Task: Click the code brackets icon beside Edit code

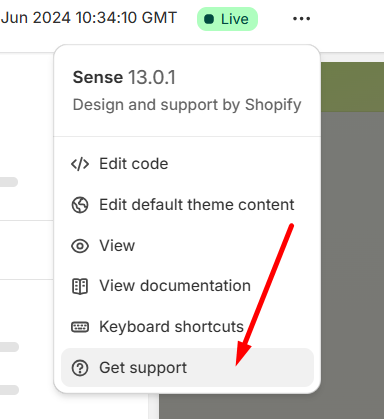Action: (80, 164)
